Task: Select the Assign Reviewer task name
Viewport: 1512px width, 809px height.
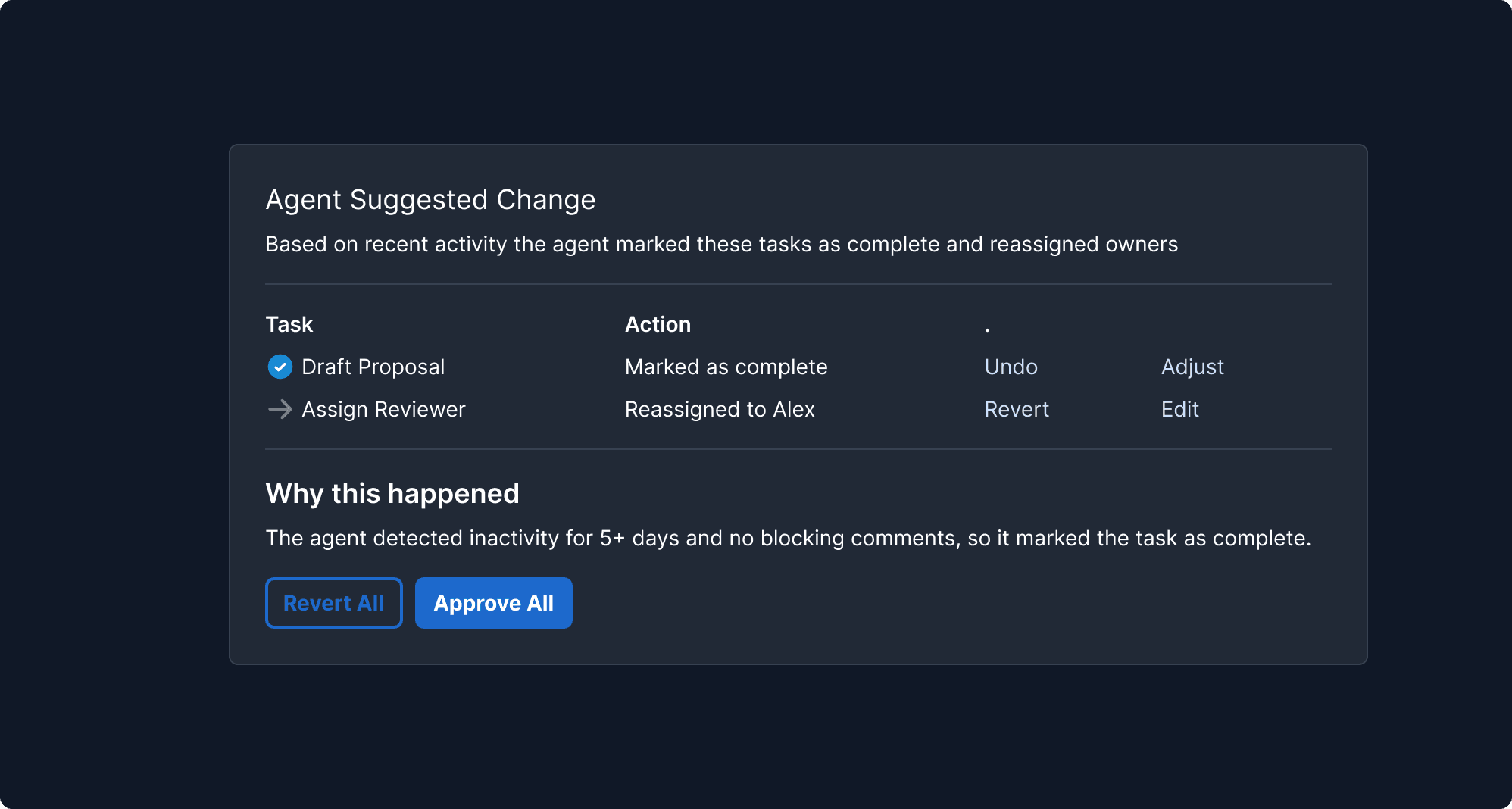Action: coord(383,409)
